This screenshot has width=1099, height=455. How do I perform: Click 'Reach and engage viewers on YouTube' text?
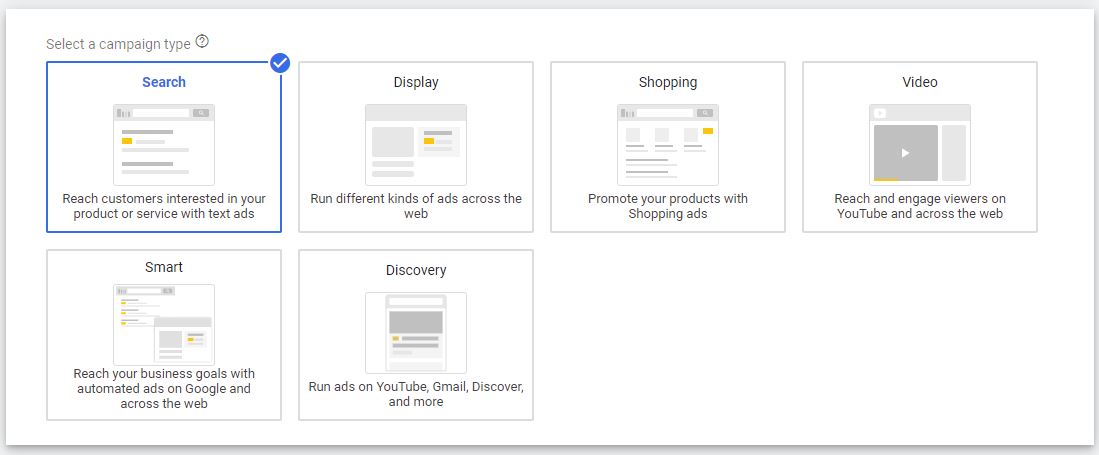pyautogui.click(x=919, y=206)
